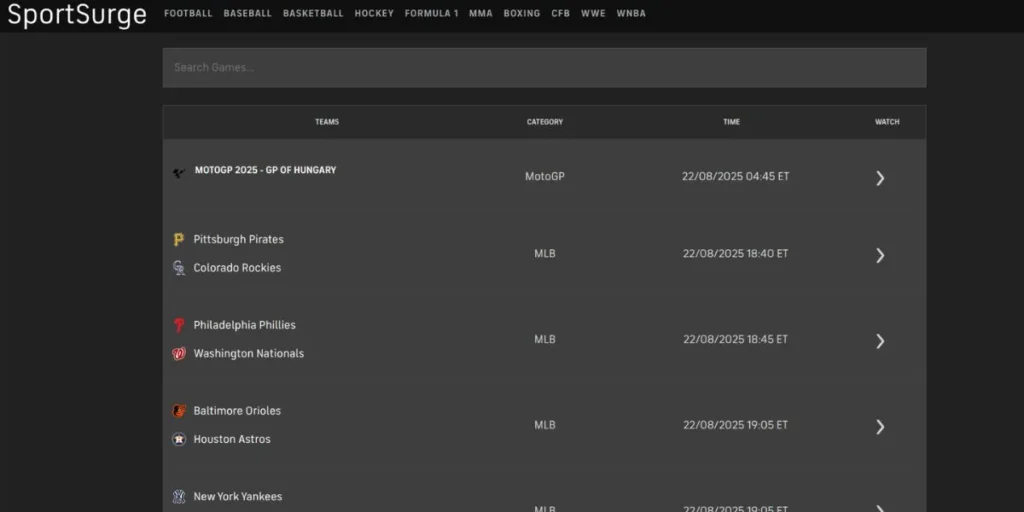Open the CFB nav item
This screenshot has height=512, width=1024.
(x=560, y=13)
